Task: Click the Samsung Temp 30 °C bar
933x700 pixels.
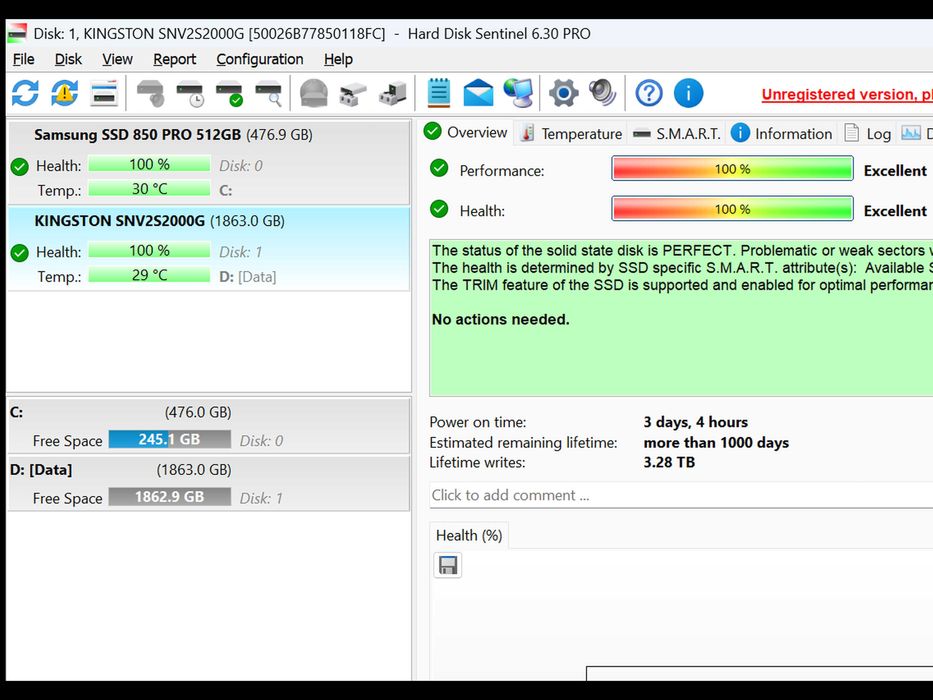Action: point(149,189)
